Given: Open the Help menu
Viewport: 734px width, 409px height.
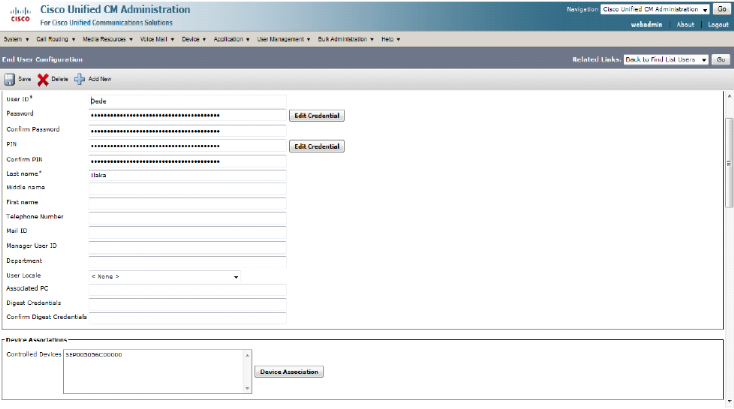Looking at the screenshot, I should click(391, 39).
